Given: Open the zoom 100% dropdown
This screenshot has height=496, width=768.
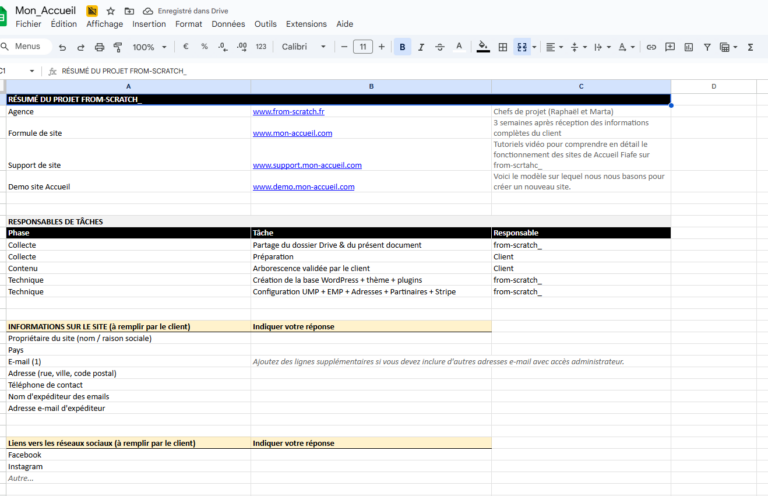Looking at the screenshot, I should tap(149, 47).
